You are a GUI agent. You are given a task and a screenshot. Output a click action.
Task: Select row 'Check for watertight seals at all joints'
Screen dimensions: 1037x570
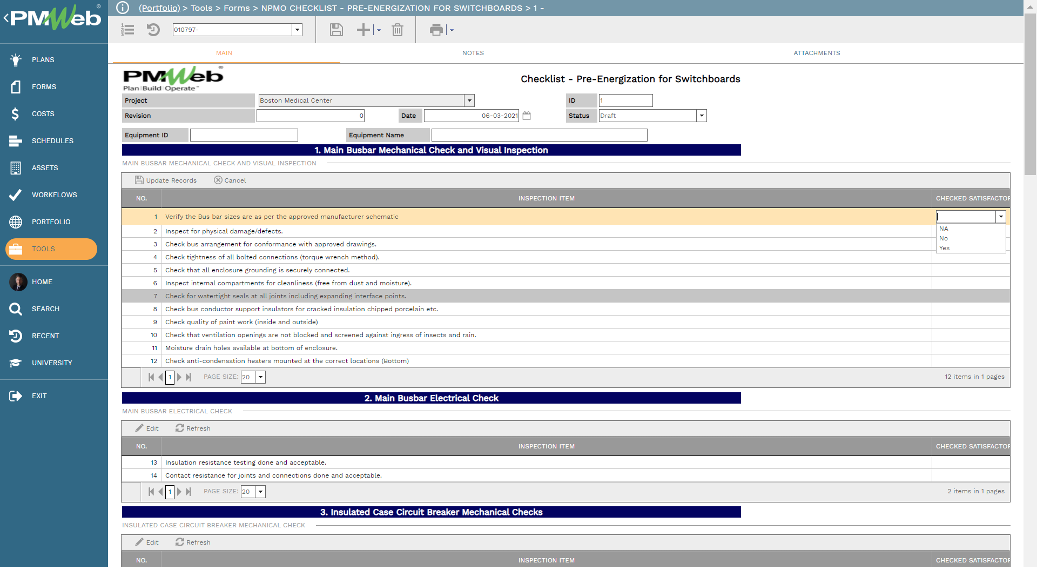(565, 296)
